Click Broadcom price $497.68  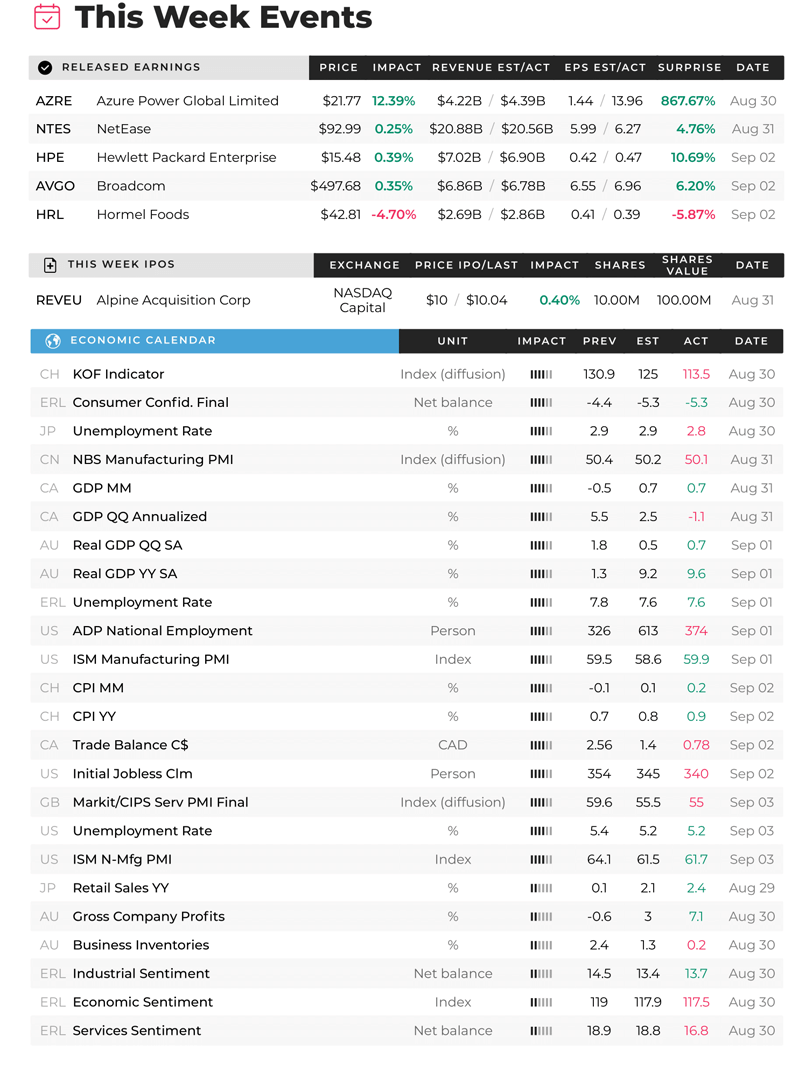click(x=335, y=186)
